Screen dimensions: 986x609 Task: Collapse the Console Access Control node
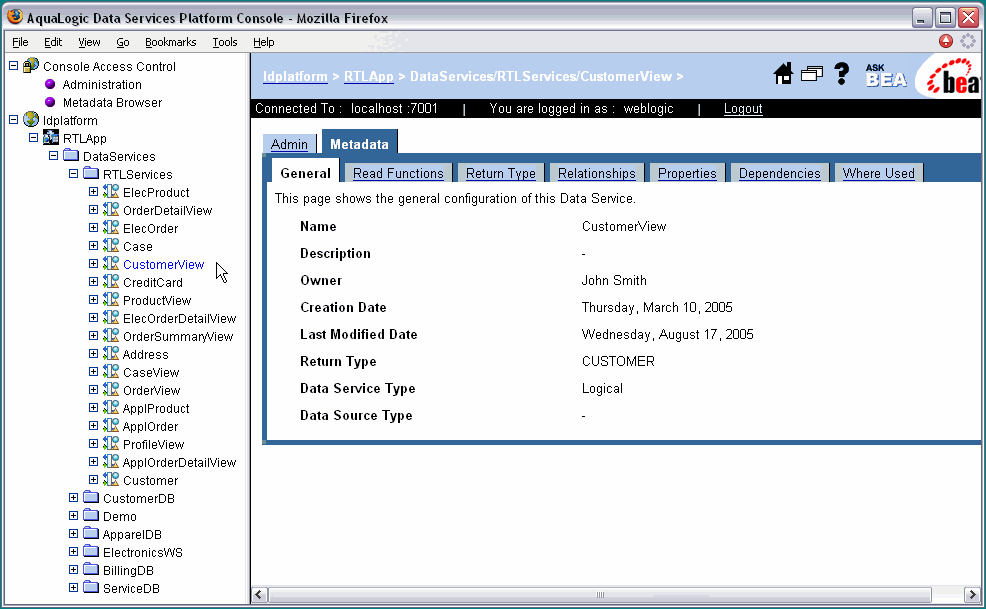pos(13,65)
